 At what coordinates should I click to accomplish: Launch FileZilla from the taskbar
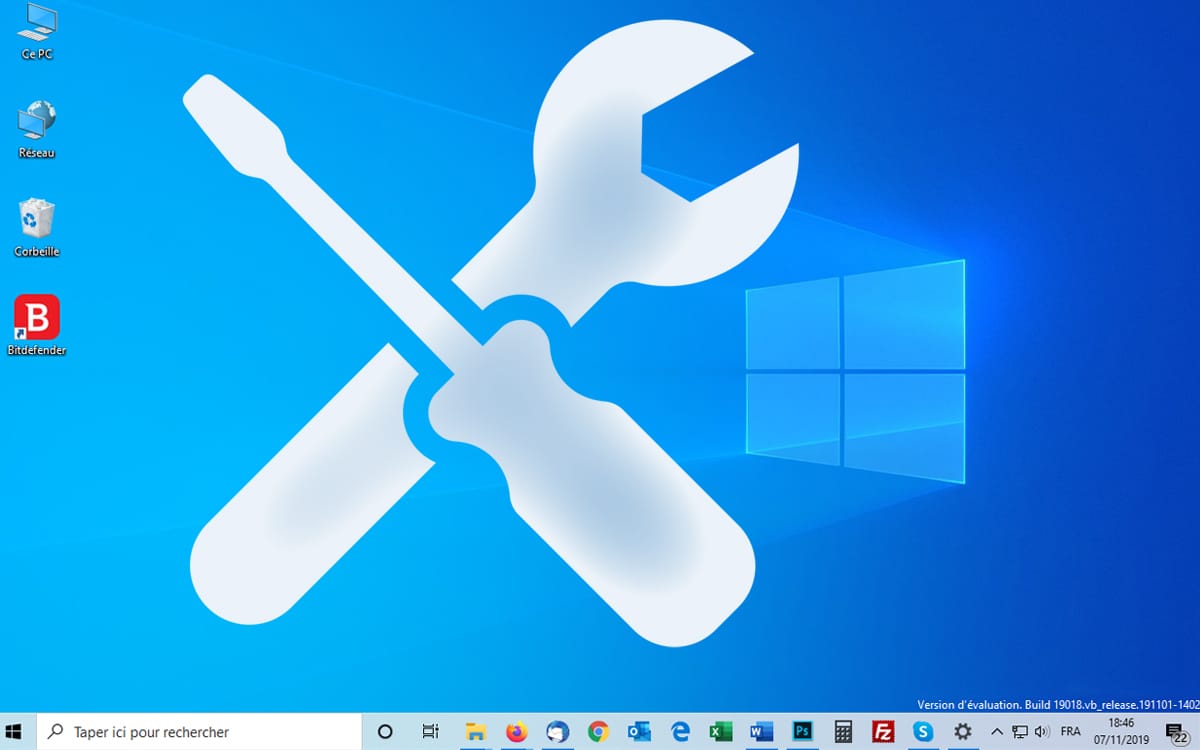click(x=883, y=732)
